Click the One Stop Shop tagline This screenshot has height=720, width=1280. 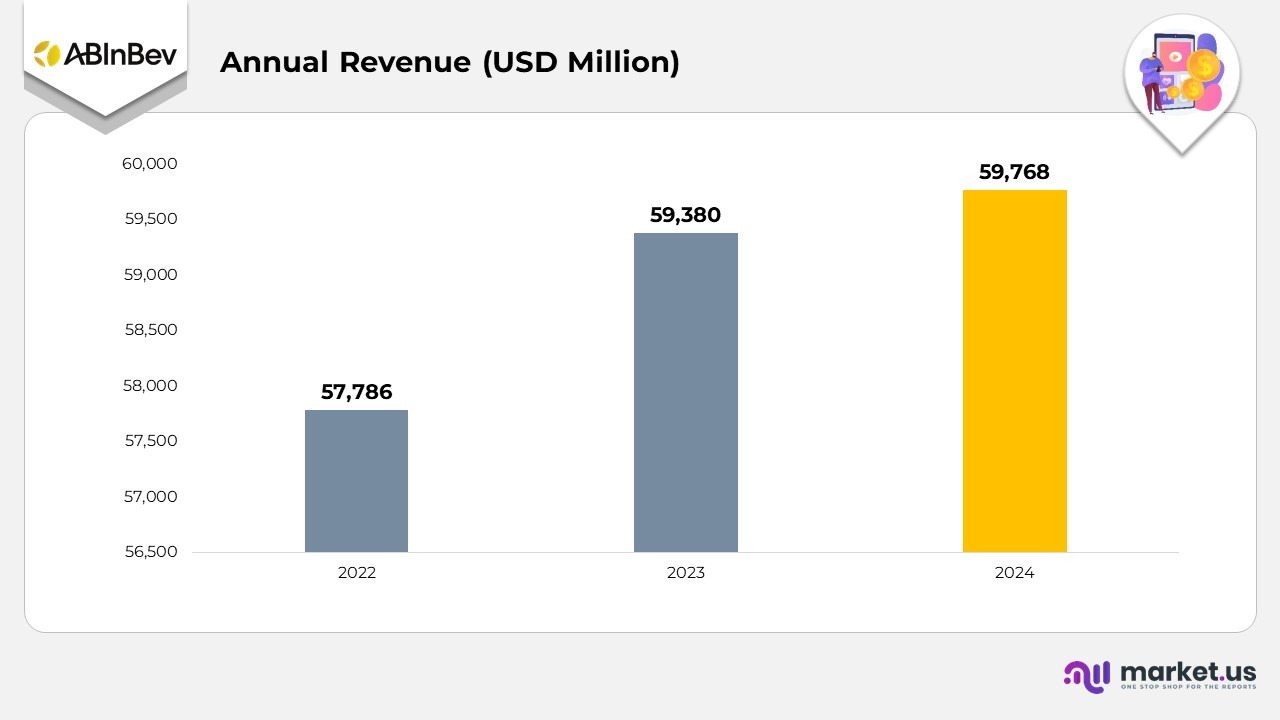1187,688
